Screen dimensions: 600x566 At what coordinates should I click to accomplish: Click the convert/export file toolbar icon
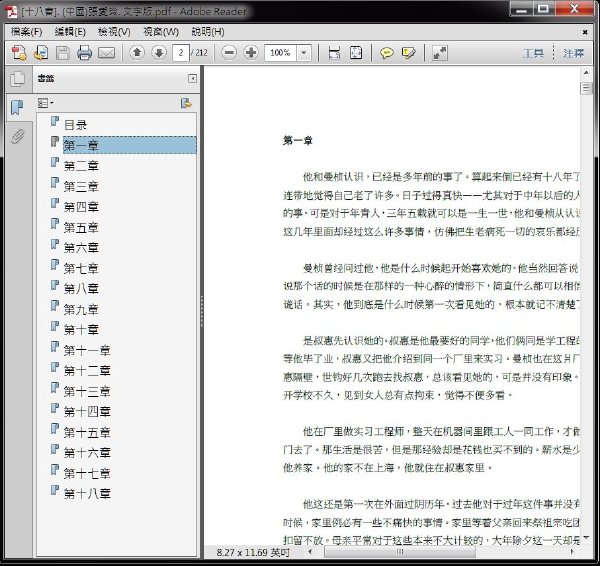[x=41, y=53]
